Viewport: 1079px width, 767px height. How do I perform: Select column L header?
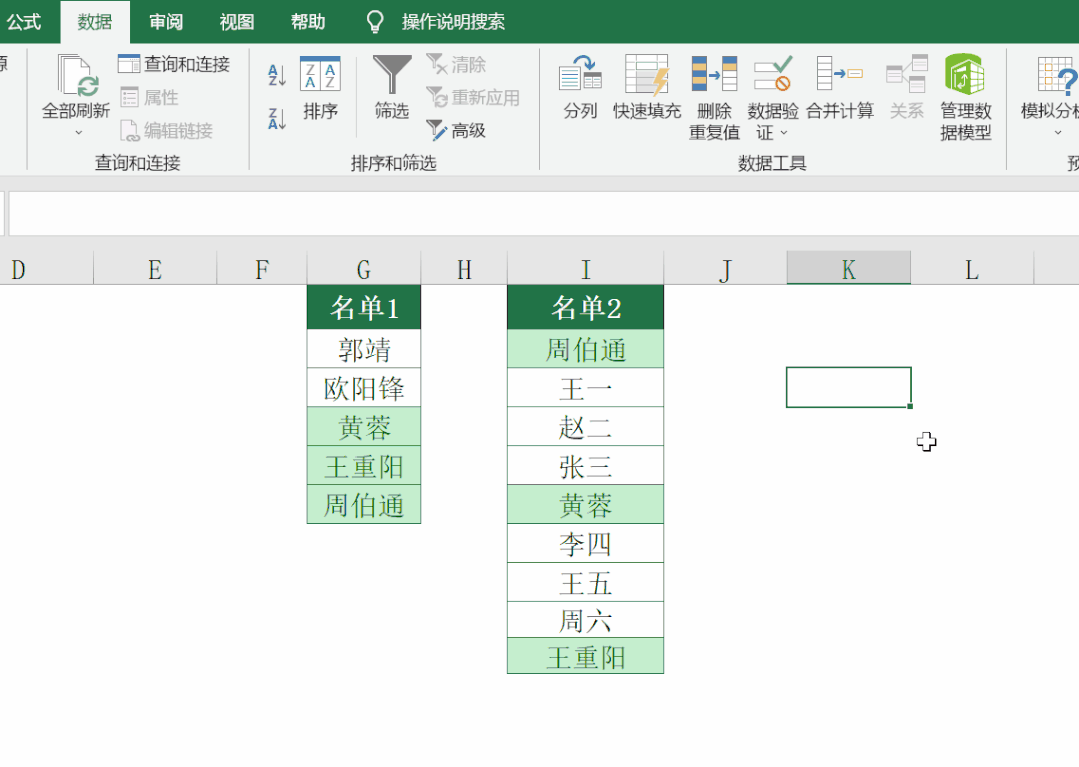972,270
